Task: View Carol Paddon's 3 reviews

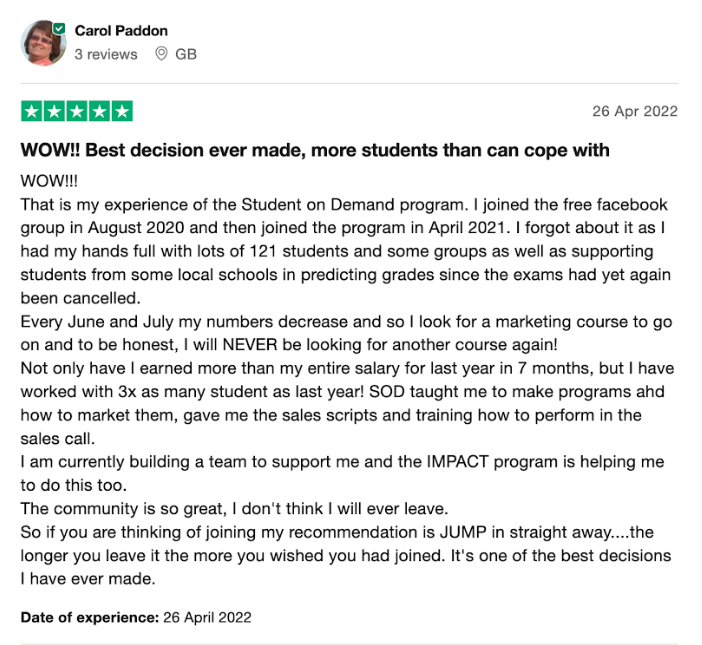Action: pos(105,54)
